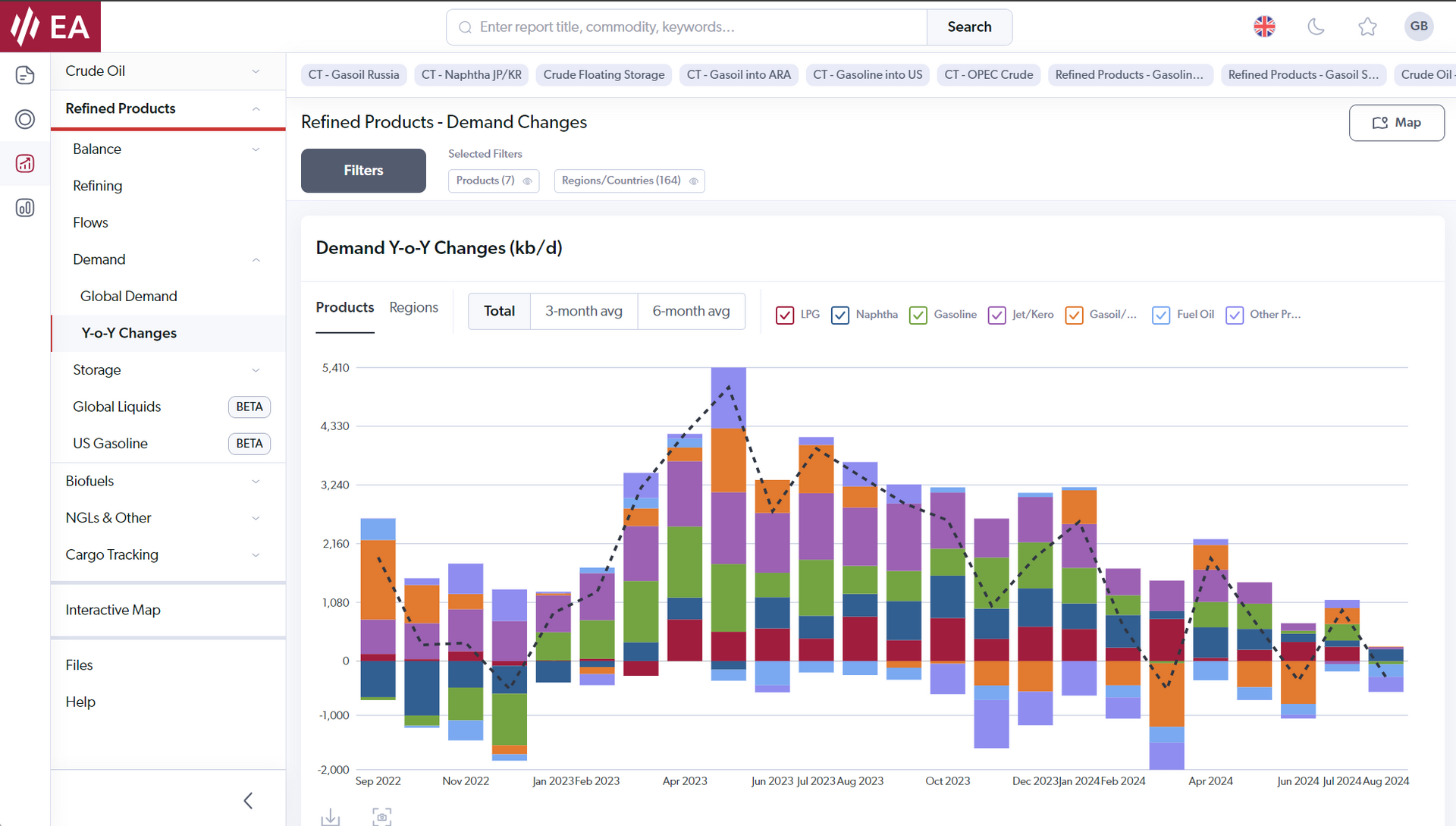This screenshot has width=1456, height=826.
Task: Collapse the sidebar with the left arrow
Action: (248, 800)
